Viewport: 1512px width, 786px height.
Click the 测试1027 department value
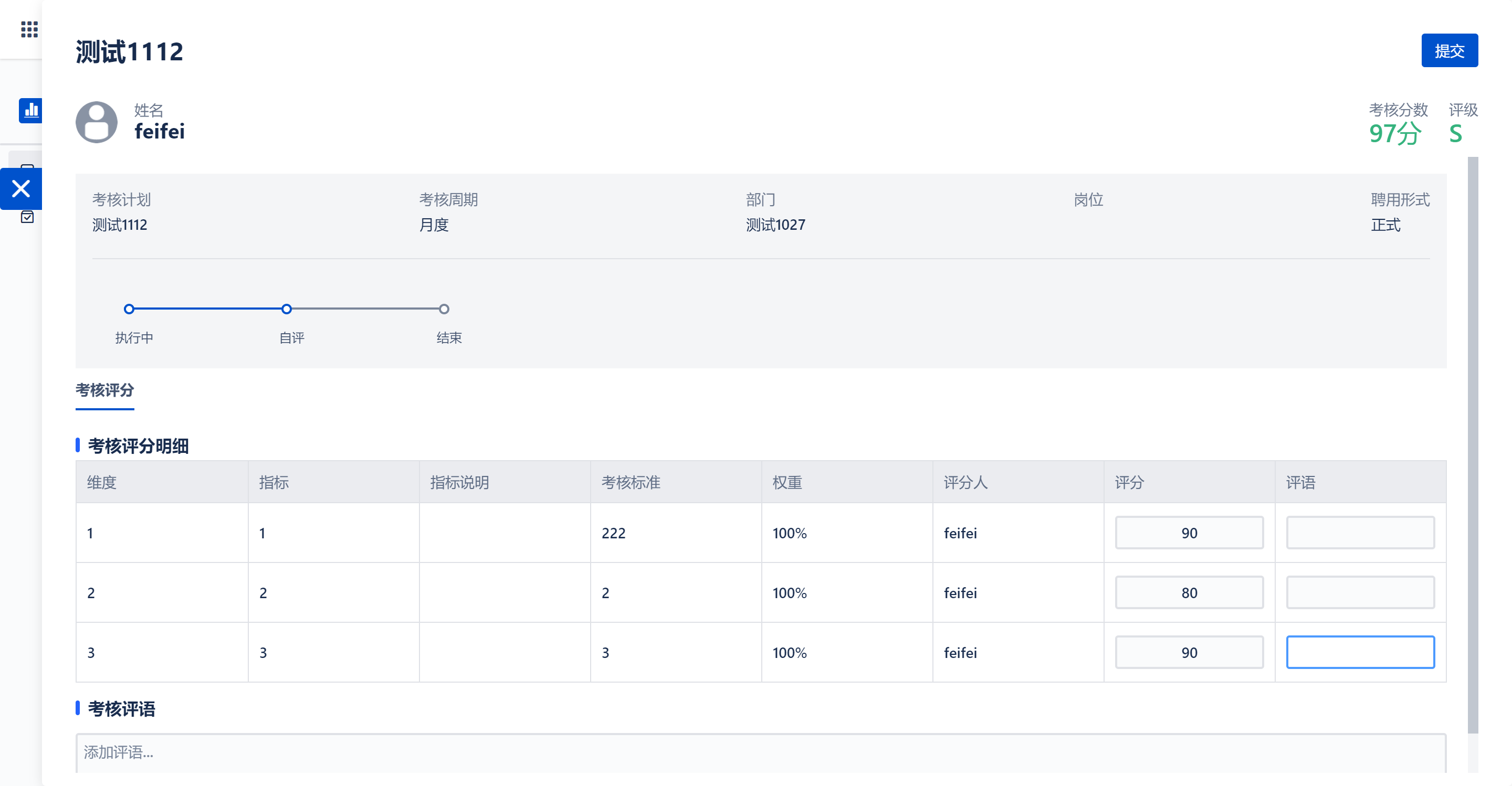click(x=775, y=225)
